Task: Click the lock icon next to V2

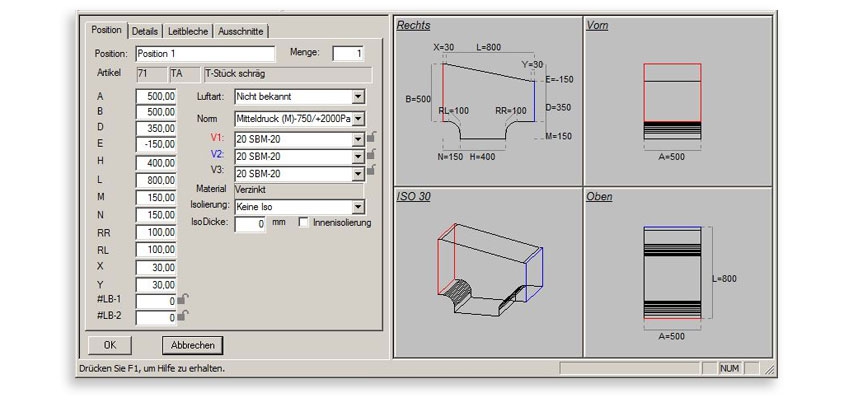Action: (x=371, y=154)
